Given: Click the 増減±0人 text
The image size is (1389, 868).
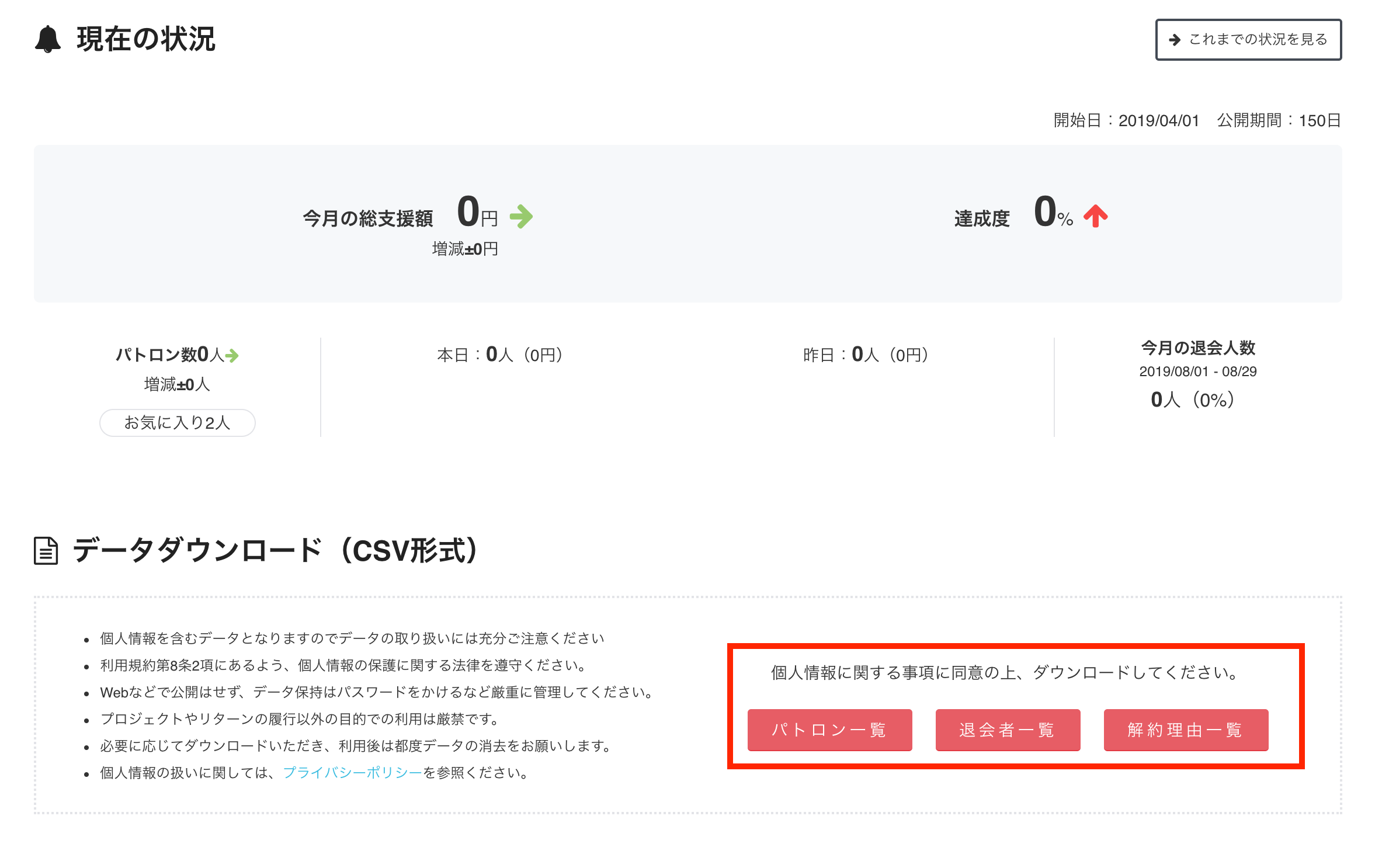Looking at the screenshot, I should pos(177,384).
